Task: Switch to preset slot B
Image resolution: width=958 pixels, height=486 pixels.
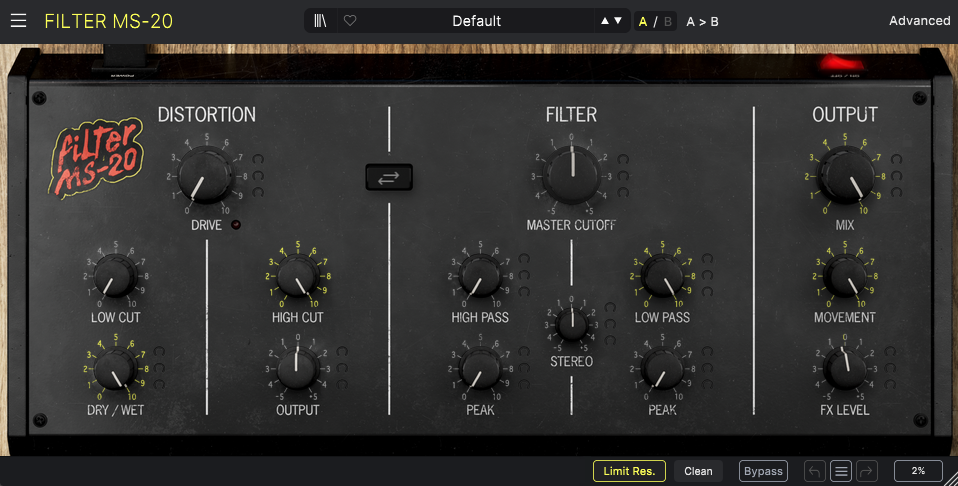Action: point(668,22)
